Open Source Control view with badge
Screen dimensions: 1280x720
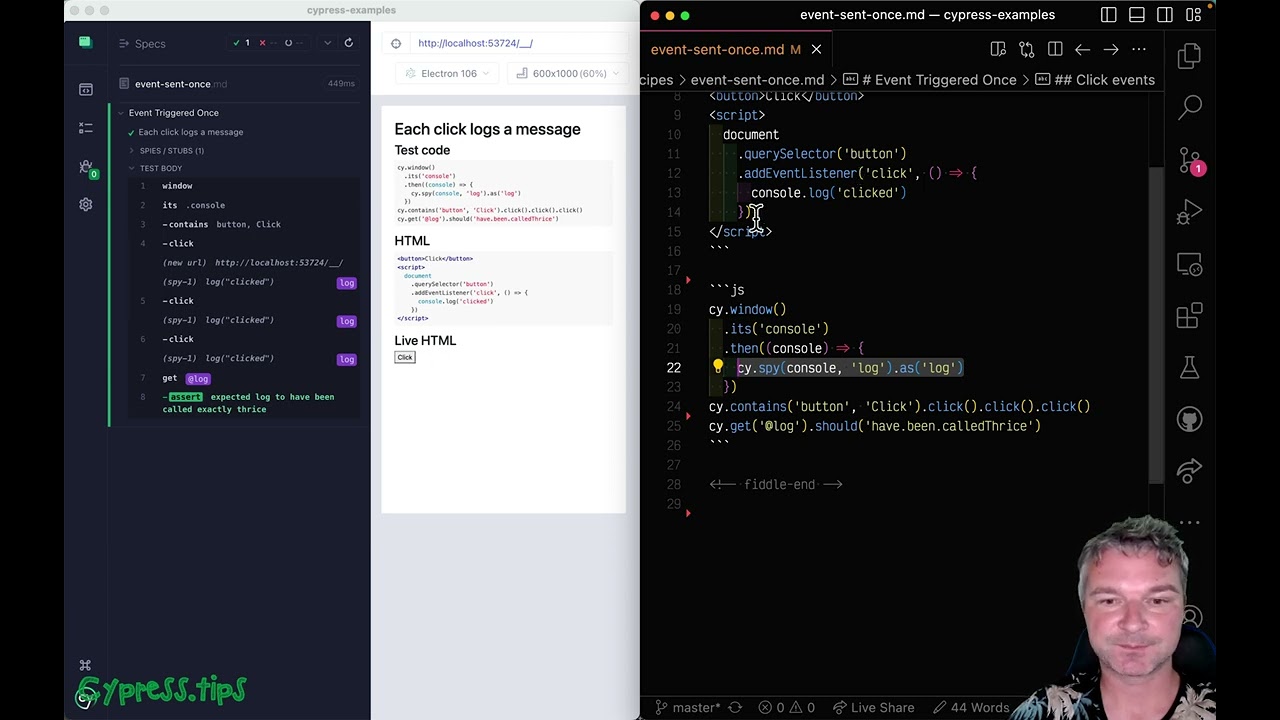point(1190,161)
